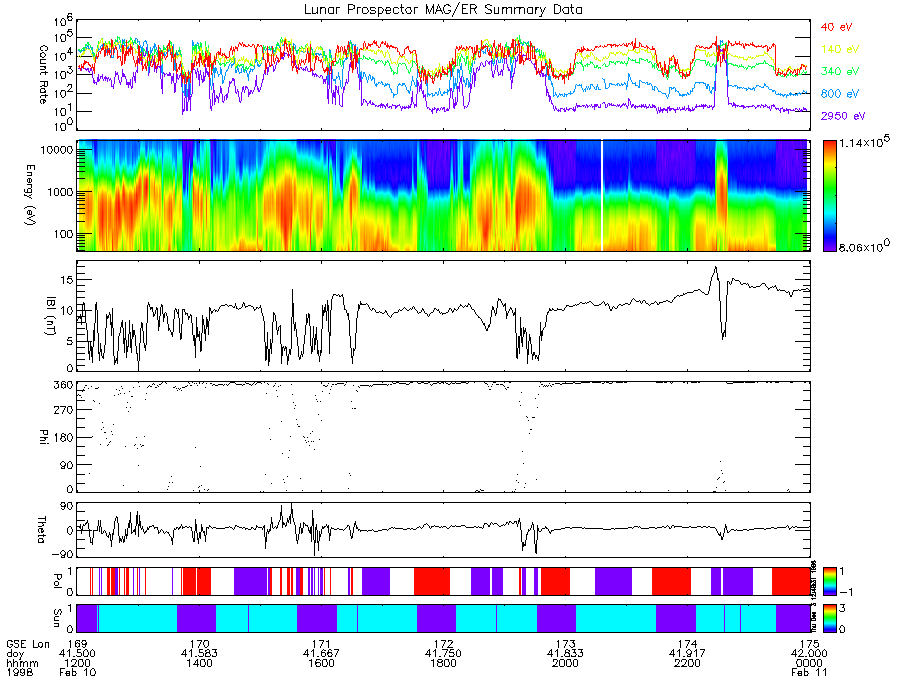900x700 pixels.
Task: Select the purple "2950 eV" legend label
Action: (x=843, y=116)
